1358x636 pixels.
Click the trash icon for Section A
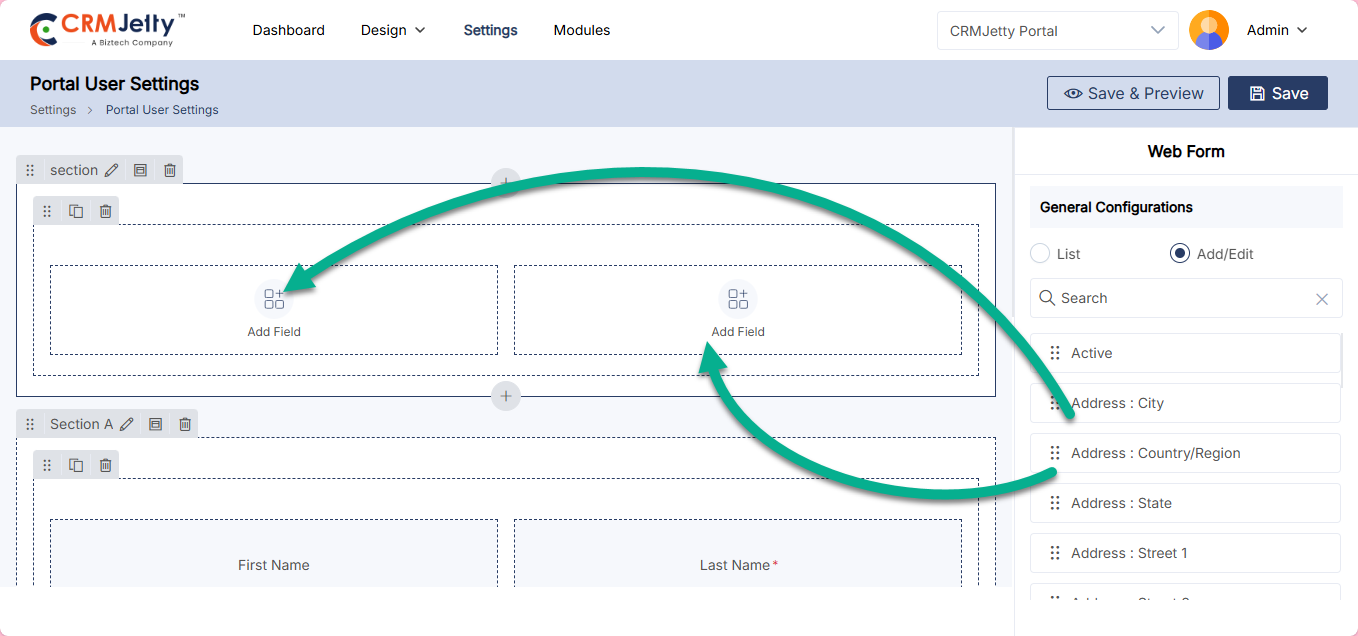pos(185,424)
